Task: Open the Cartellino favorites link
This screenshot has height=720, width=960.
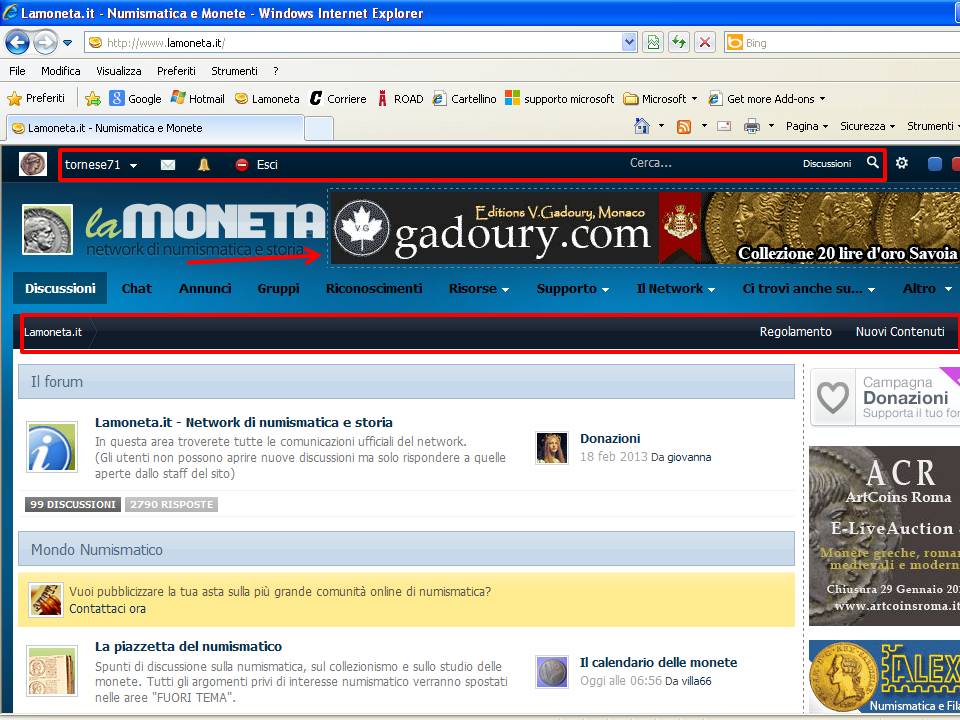Action: click(x=465, y=99)
